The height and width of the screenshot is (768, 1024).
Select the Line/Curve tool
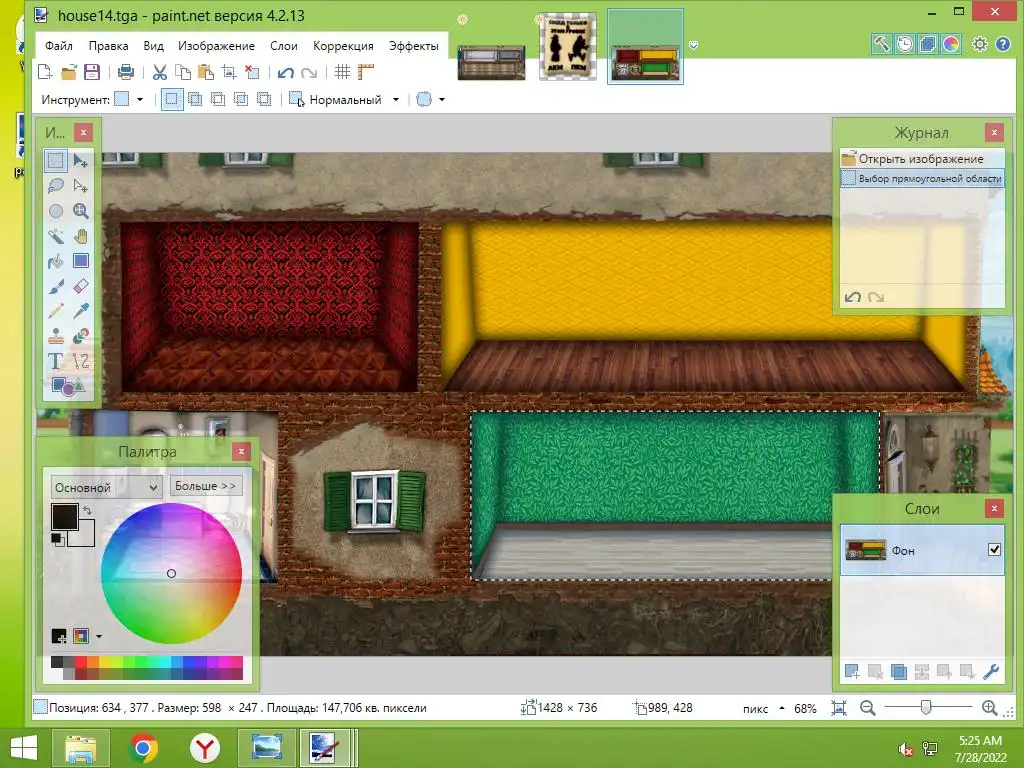pos(81,360)
